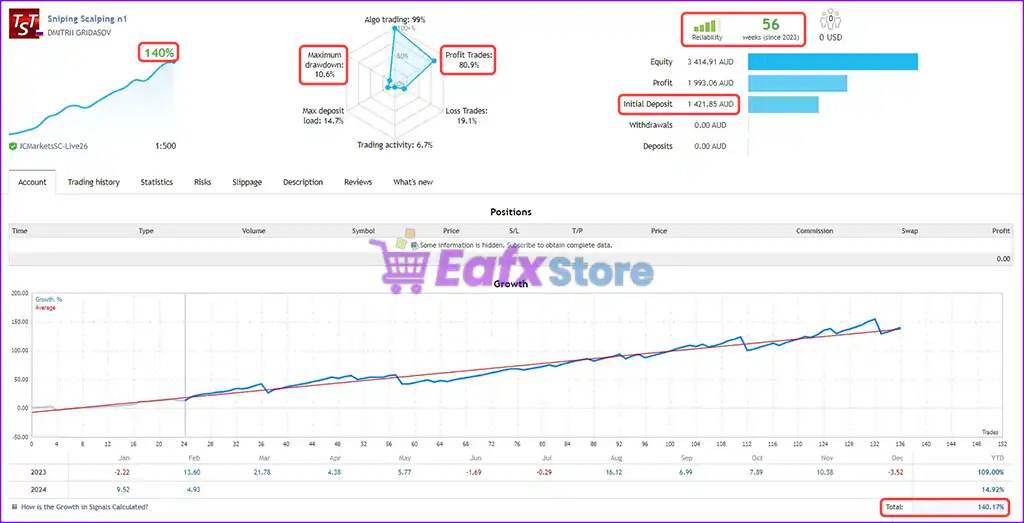Click the T/P column header
1024x523 pixels.
tap(577, 231)
